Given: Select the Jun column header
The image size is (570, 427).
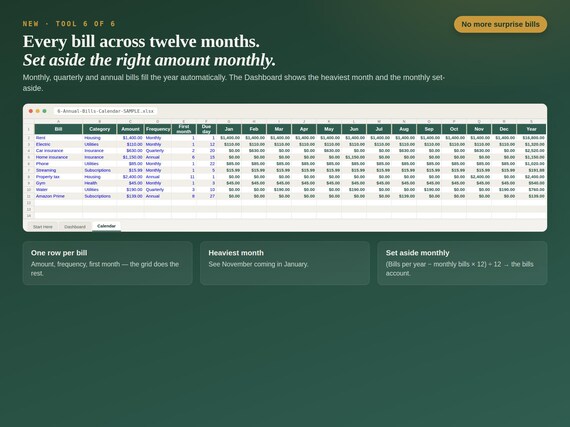Looking at the screenshot, I should click(x=354, y=129).
